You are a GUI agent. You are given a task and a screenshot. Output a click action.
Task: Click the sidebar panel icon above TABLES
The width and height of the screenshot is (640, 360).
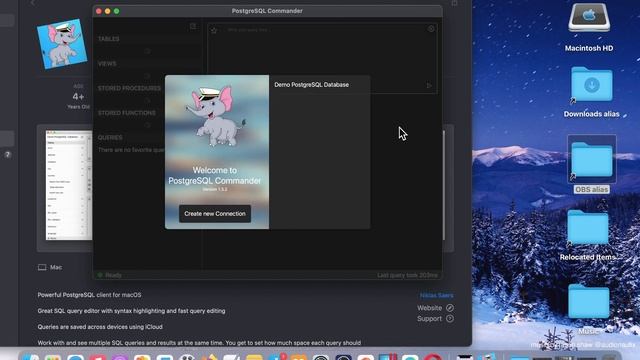(x=193, y=27)
